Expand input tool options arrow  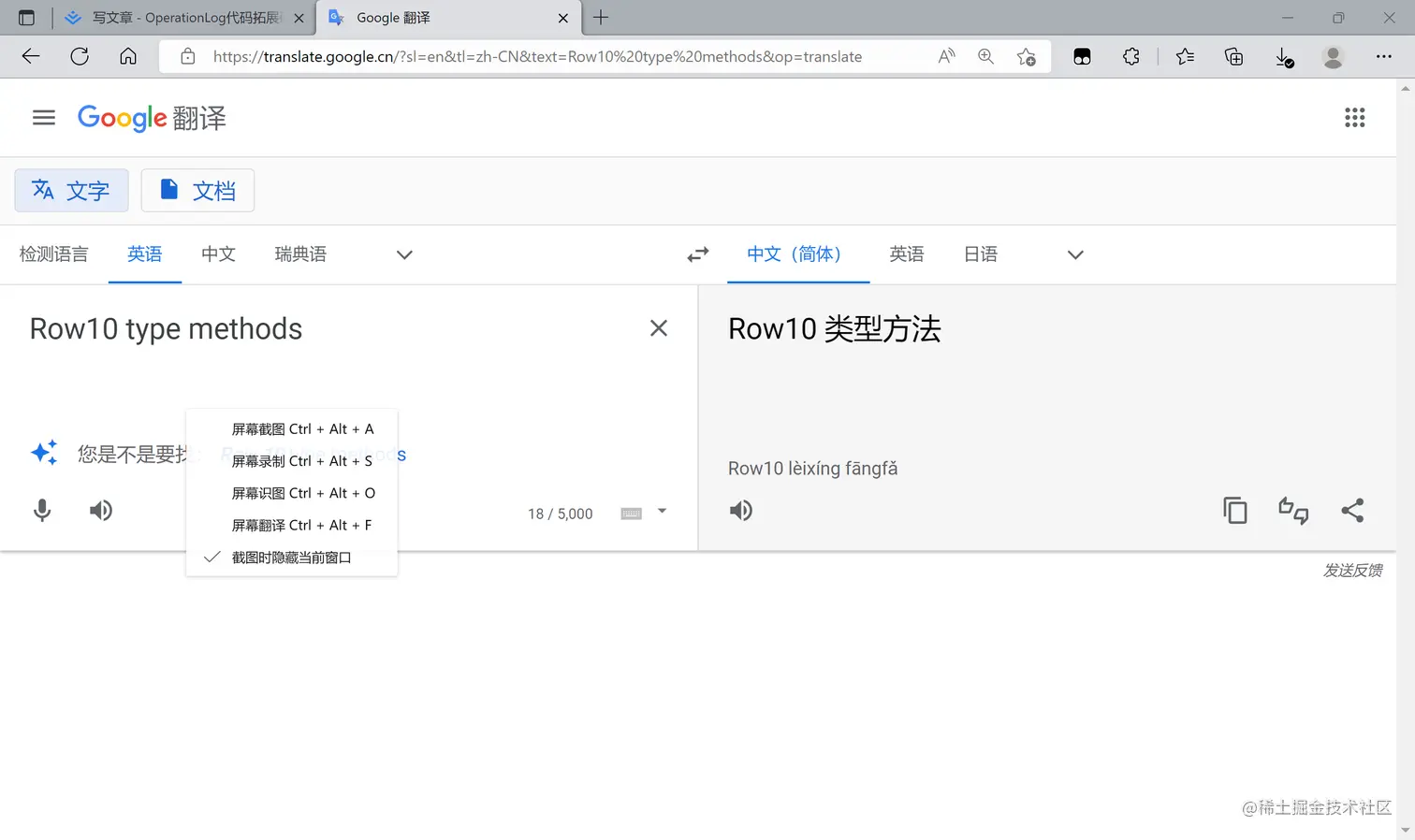pyautogui.click(x=662, y=512)
